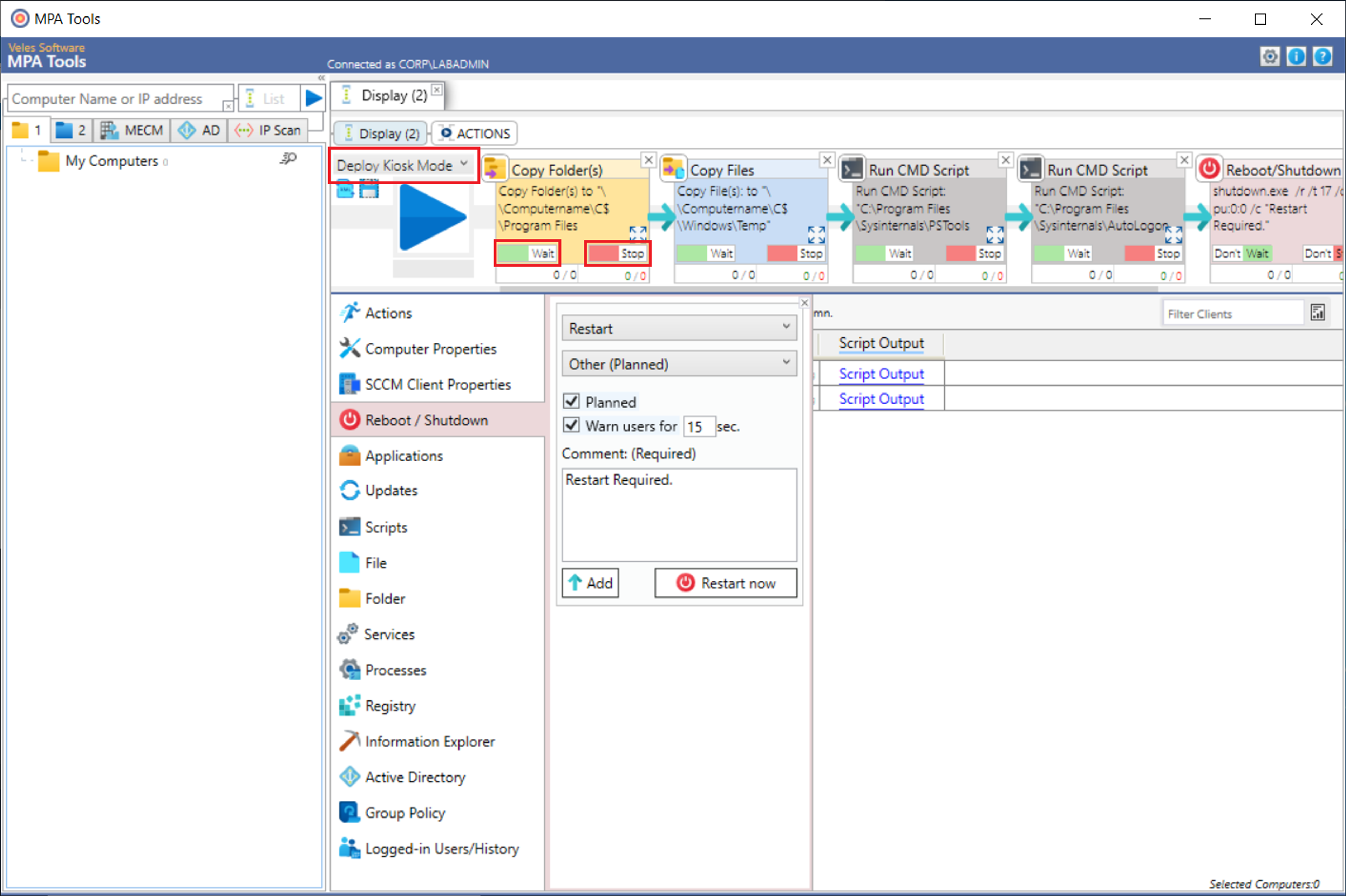Toggle Stop on the Copy Files step
This screenshot has height=896, width=1346.
coord(796,253)
